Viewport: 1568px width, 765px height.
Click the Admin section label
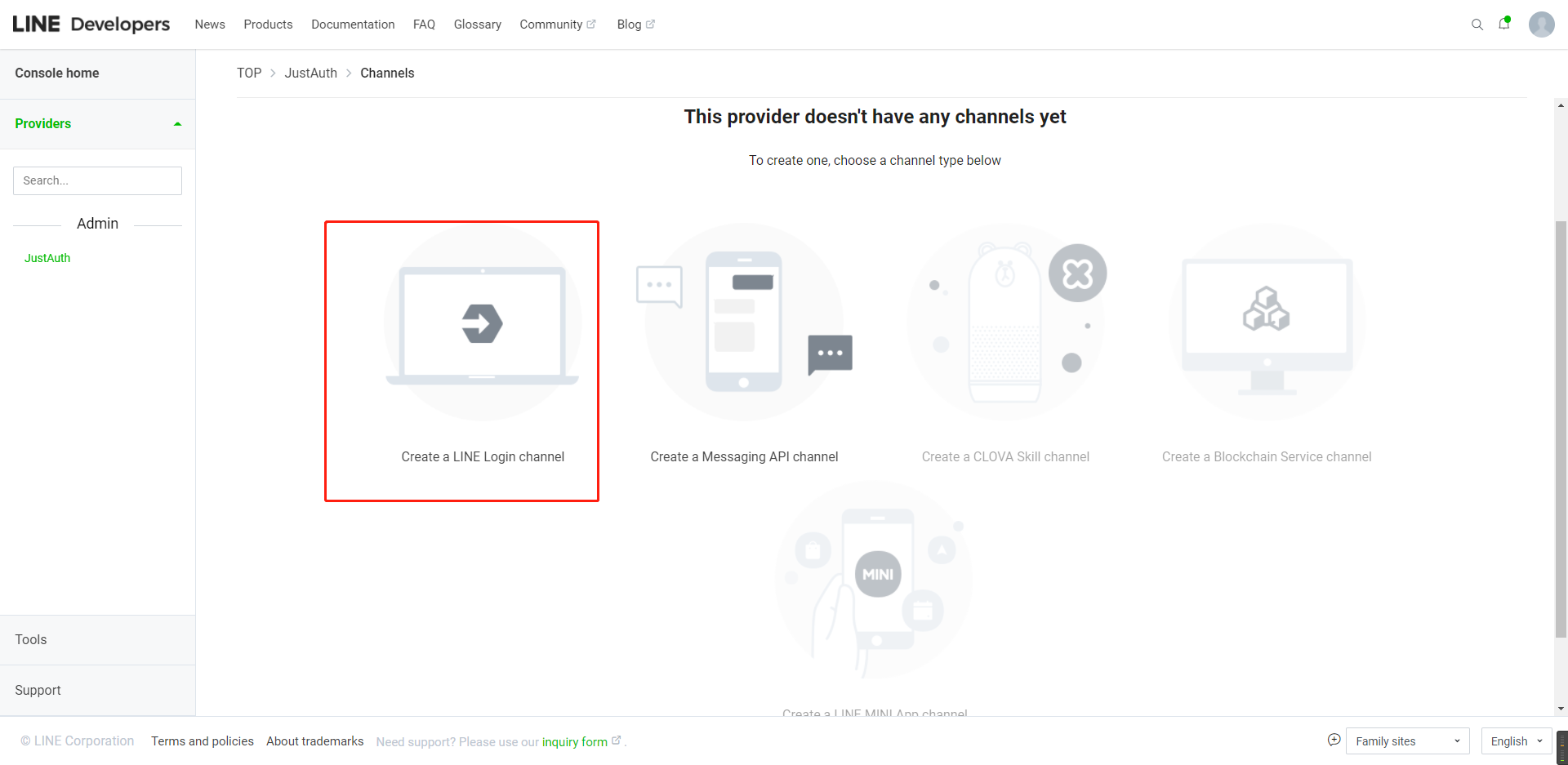[x=97, y=224]
